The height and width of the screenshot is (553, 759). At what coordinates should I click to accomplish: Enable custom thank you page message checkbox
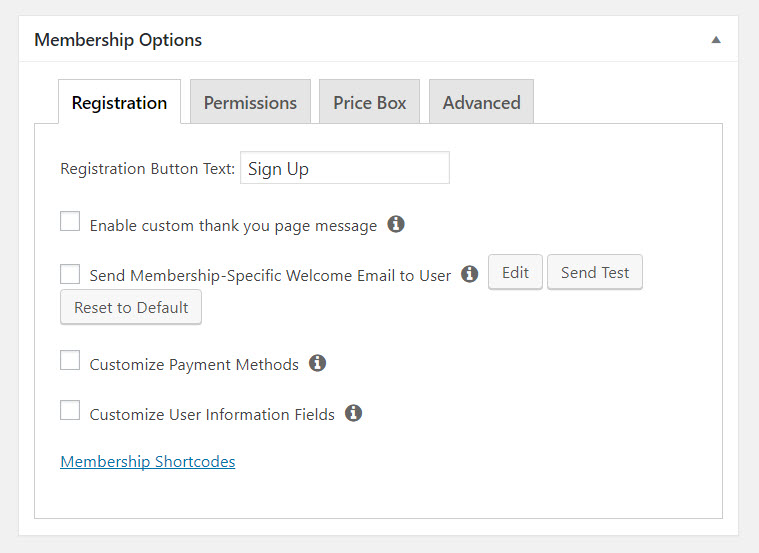70,221
